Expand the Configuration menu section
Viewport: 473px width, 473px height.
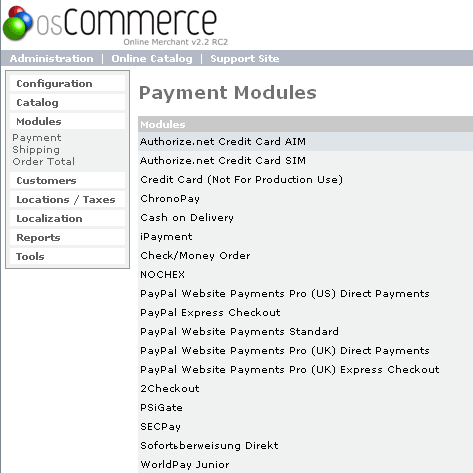tap(67, 83)
